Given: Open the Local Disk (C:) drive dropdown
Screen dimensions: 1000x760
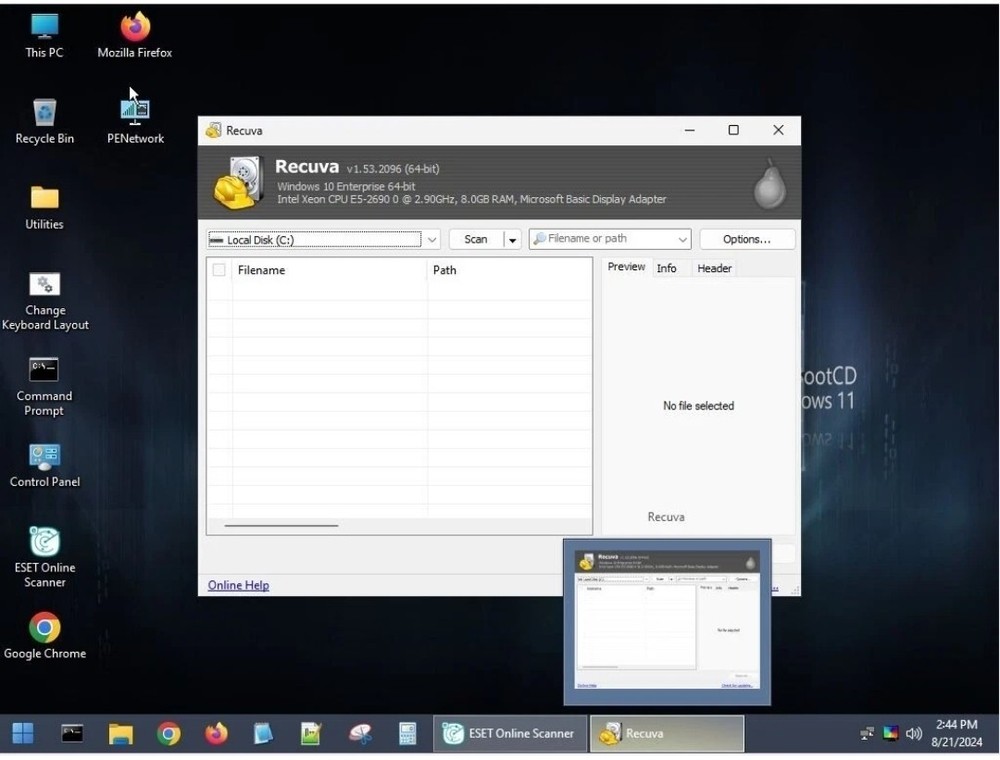Looking at the screenshot, I should click(x=431, y=239).
